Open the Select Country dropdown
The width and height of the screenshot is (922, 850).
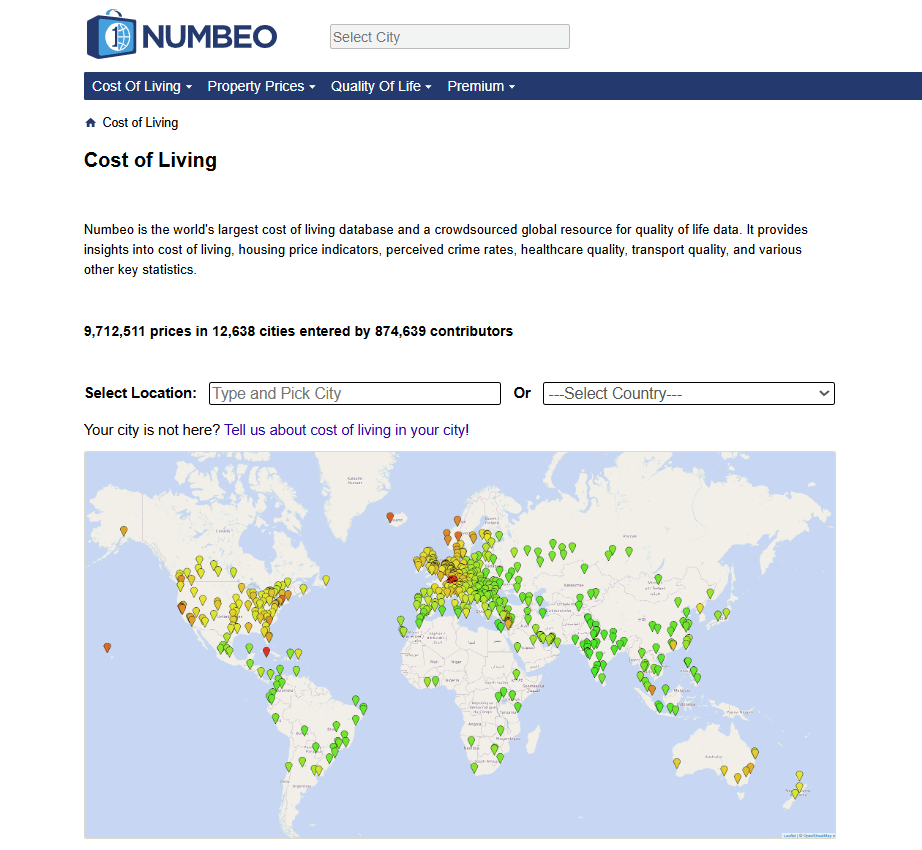(688, 393)
